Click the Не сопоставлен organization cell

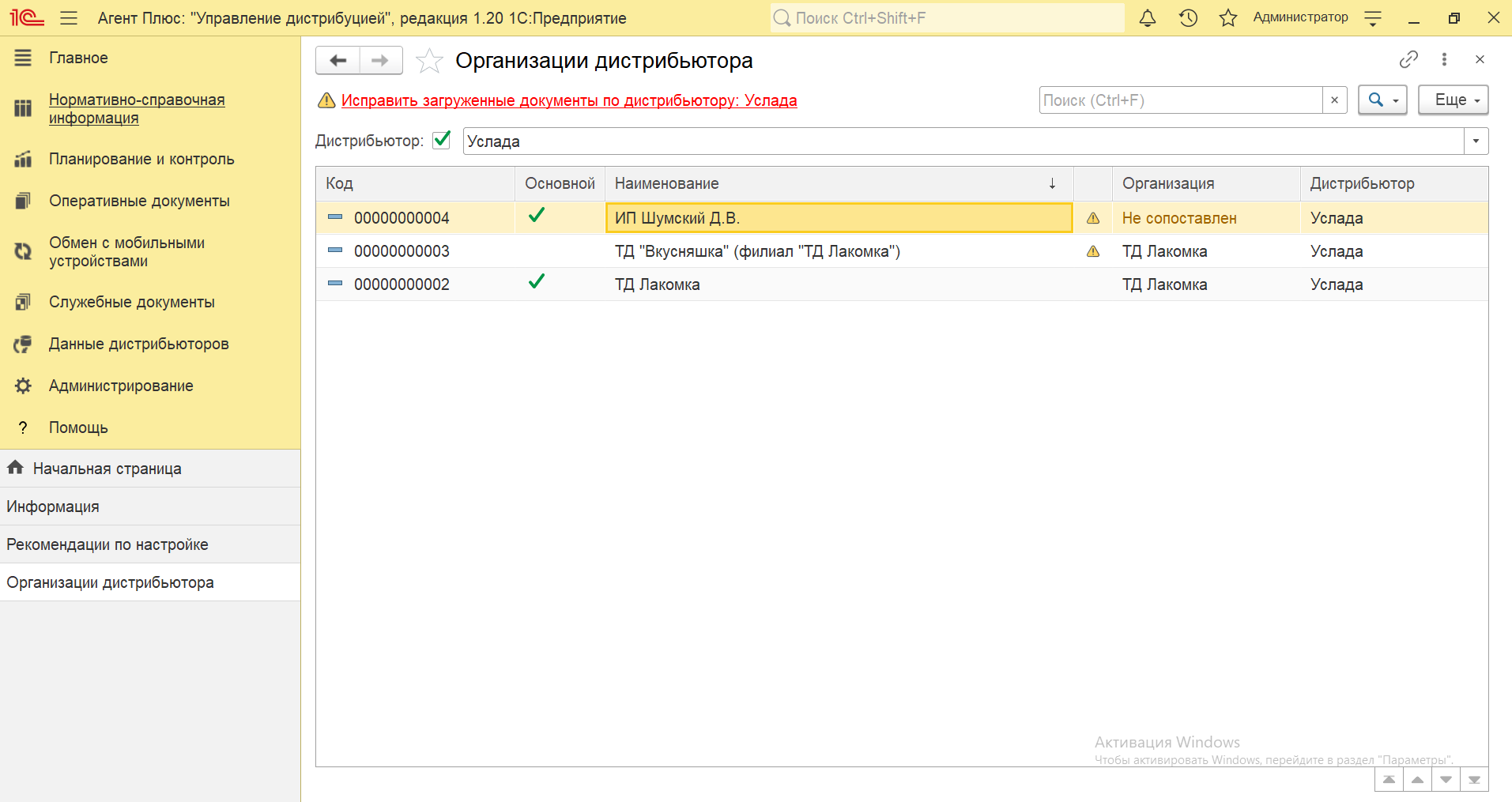coord(1206,218)
